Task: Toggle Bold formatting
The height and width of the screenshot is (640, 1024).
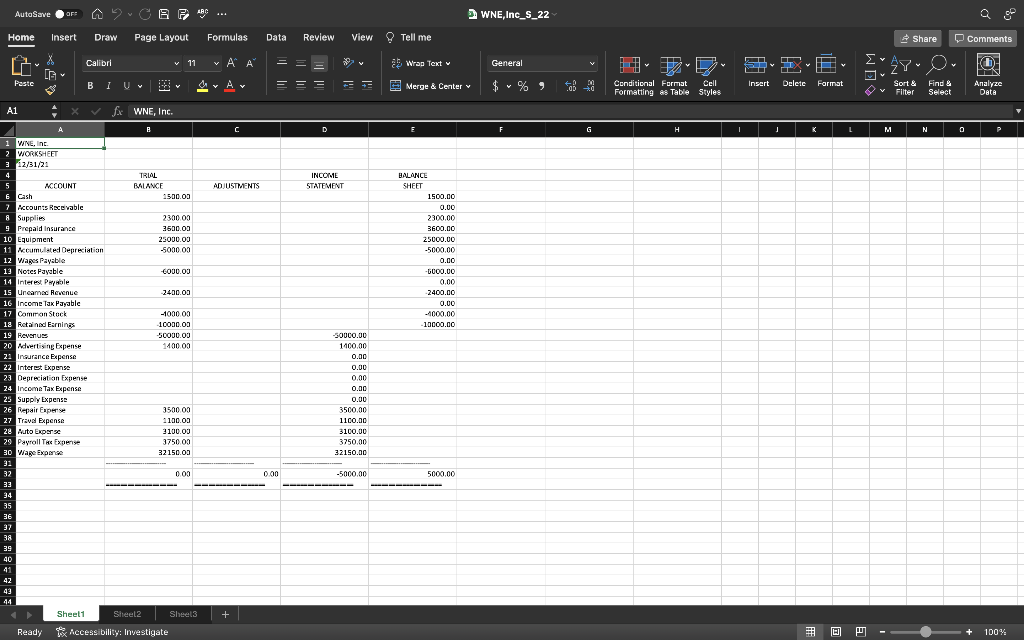Action: (x=90, y=86)
